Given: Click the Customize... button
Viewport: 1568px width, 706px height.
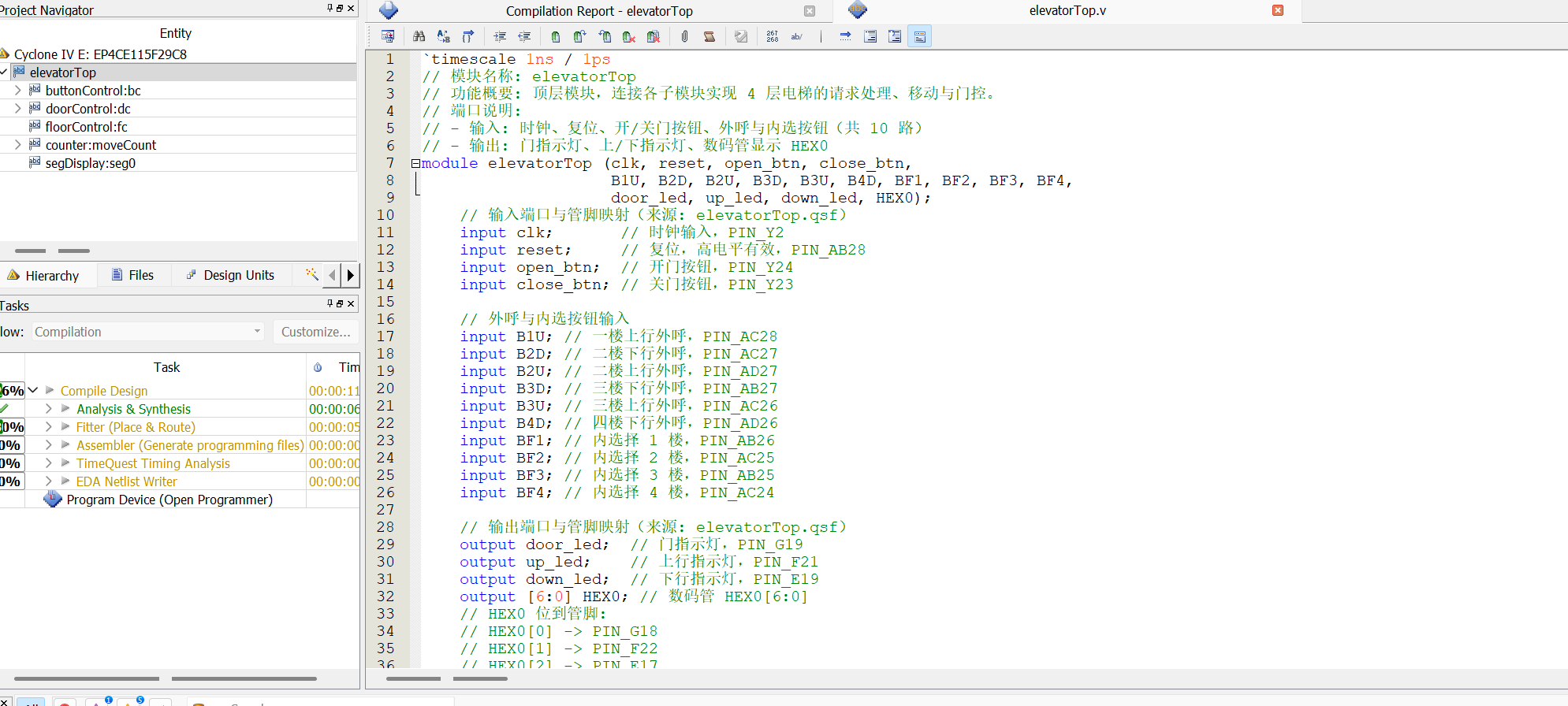Looking at the screenshot, I should [316, 332].
